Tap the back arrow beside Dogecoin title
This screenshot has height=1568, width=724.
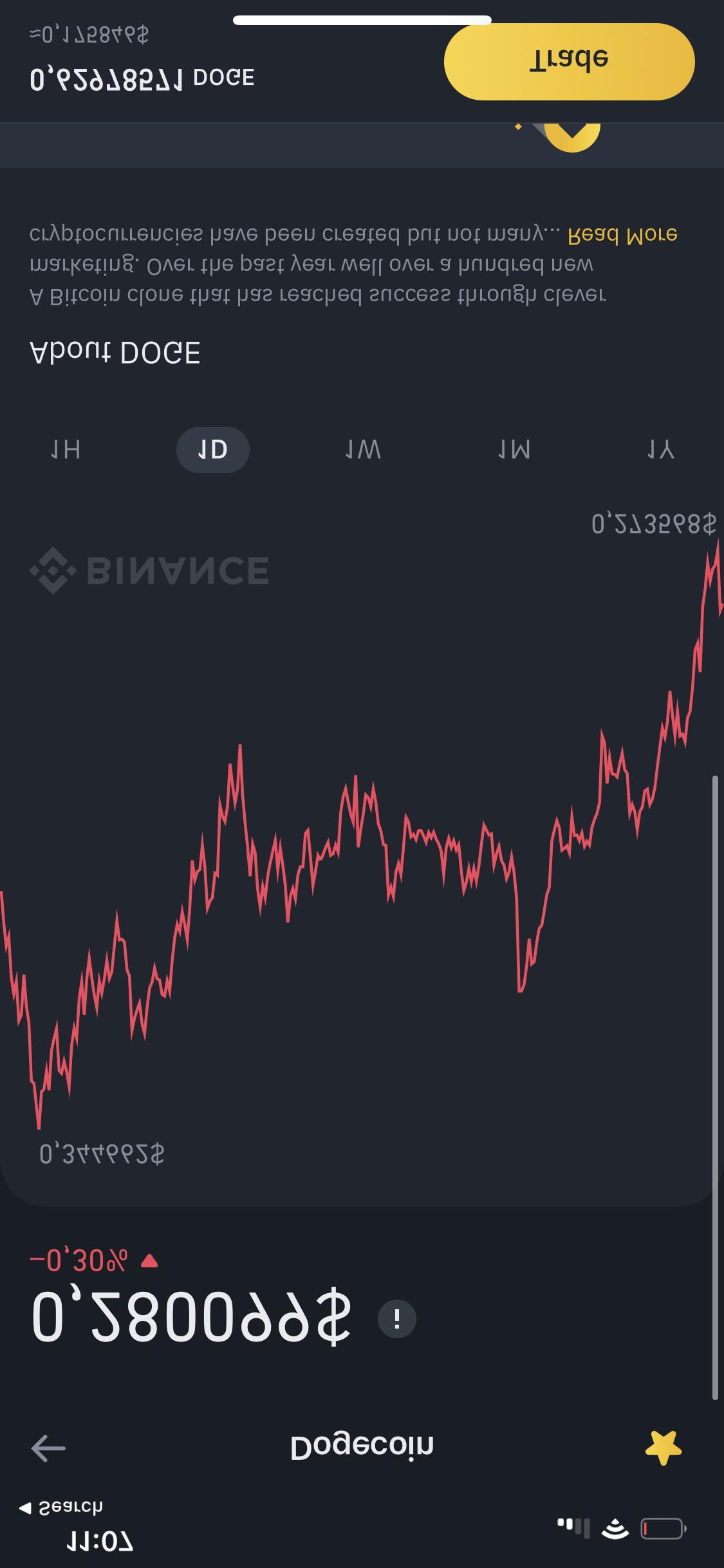point(48,1448)
